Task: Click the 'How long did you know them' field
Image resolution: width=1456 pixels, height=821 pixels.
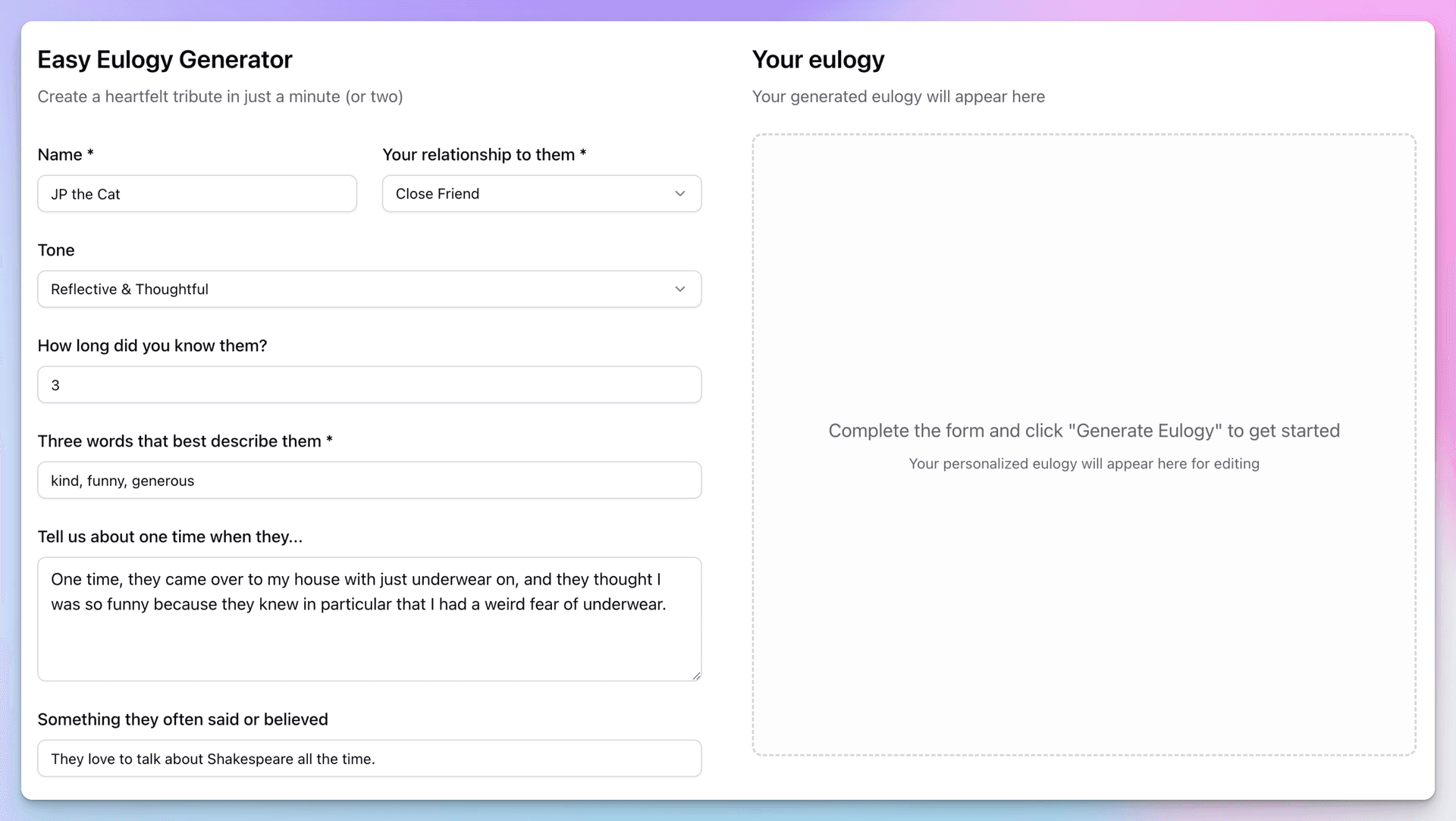Action: tap(369, 384)
